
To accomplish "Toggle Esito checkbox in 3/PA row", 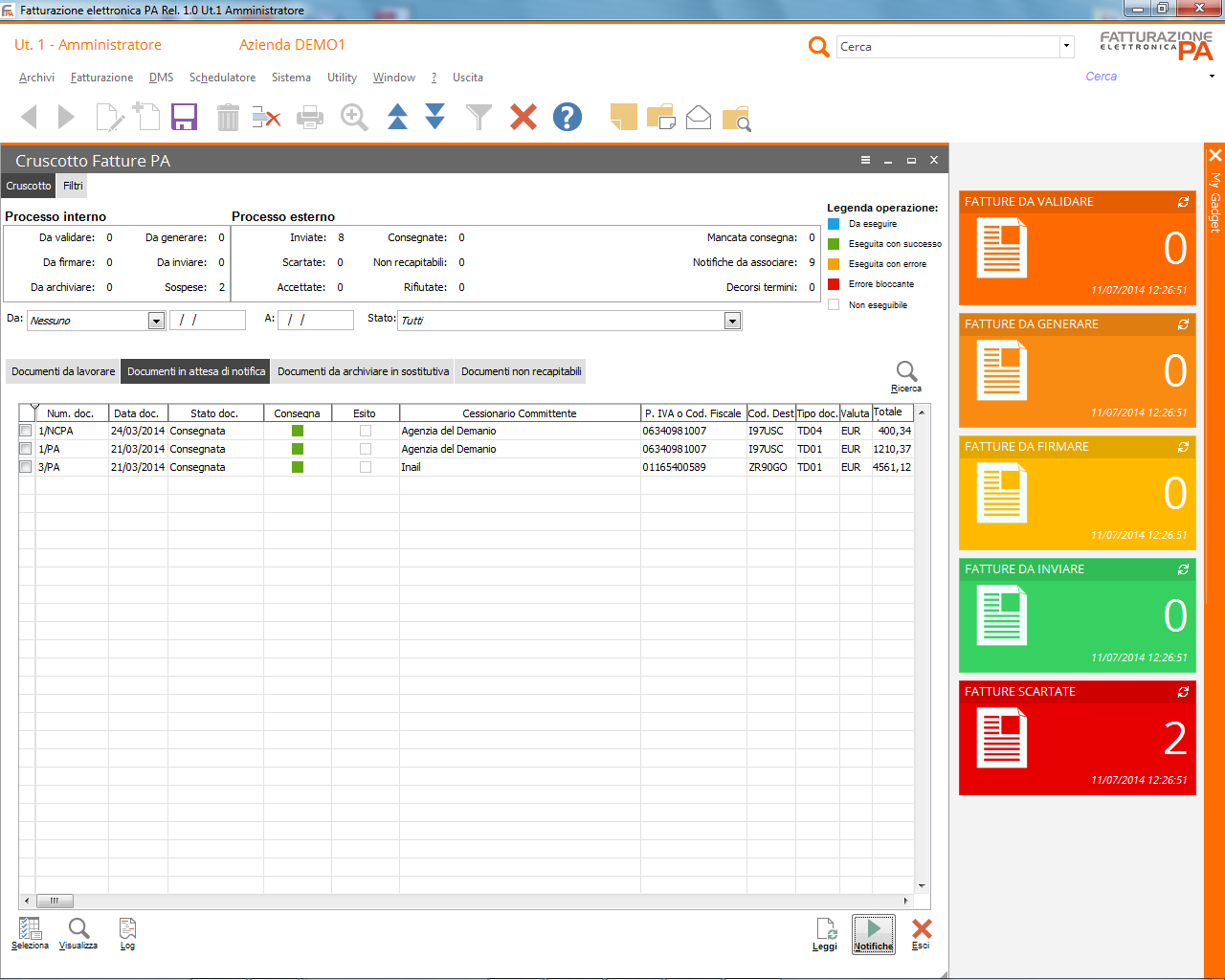I will pyautogui.click(x=366, y=467).
